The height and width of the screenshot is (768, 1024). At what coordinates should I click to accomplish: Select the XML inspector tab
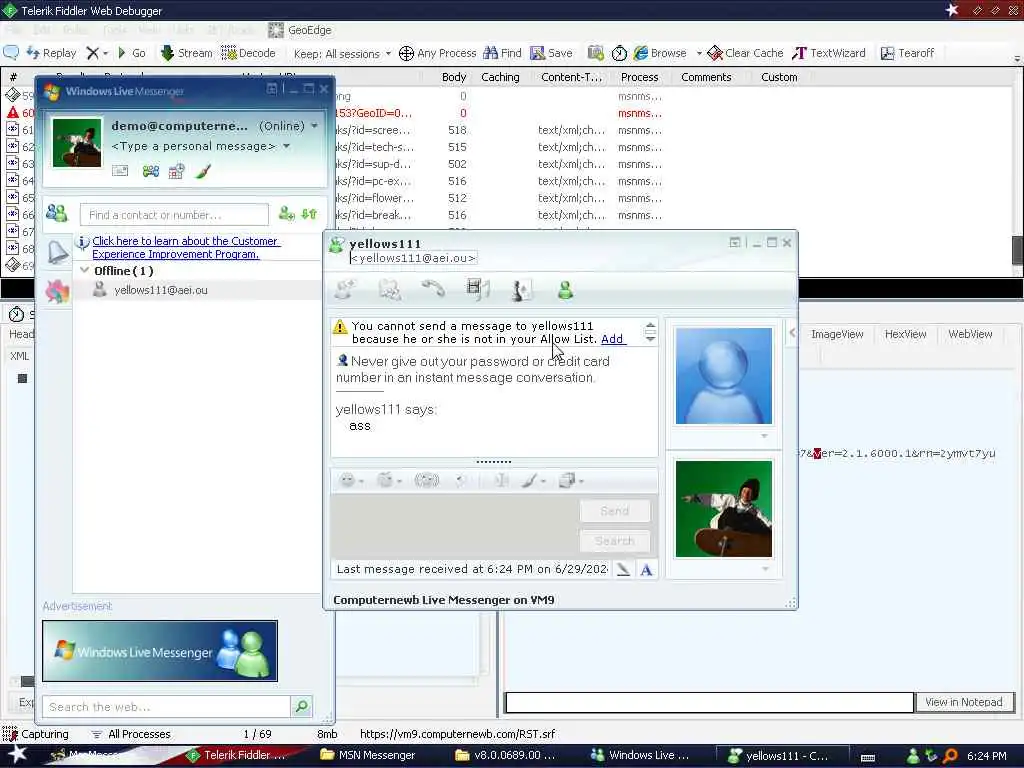click(x=19, y=356)
